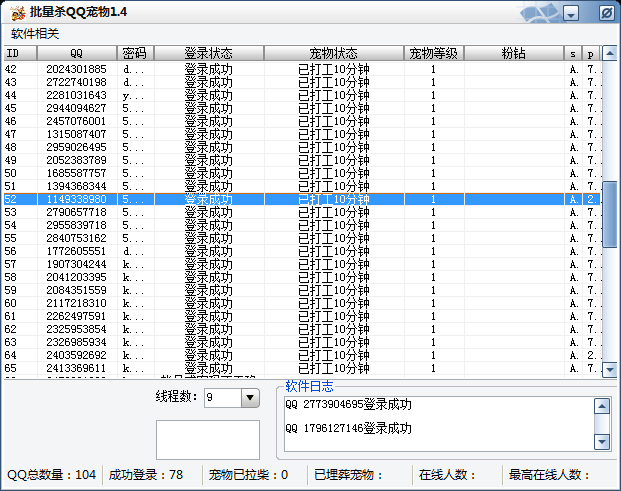Viewport: 621px width, 491px height.
Task: Select row with QQ 2041203395
Action: pos(302,277)
